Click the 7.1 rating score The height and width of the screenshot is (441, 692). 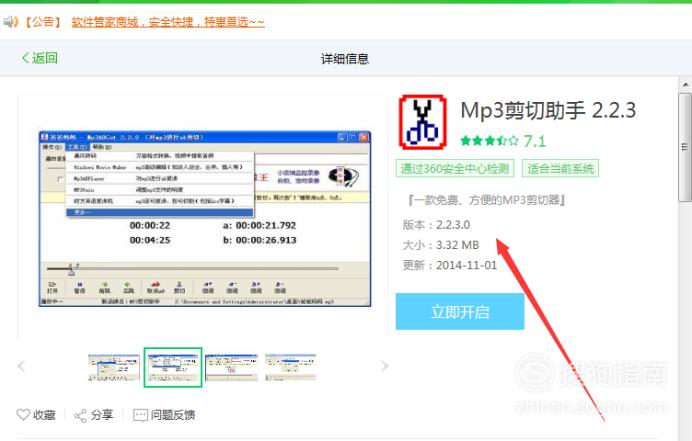[534, 141]
